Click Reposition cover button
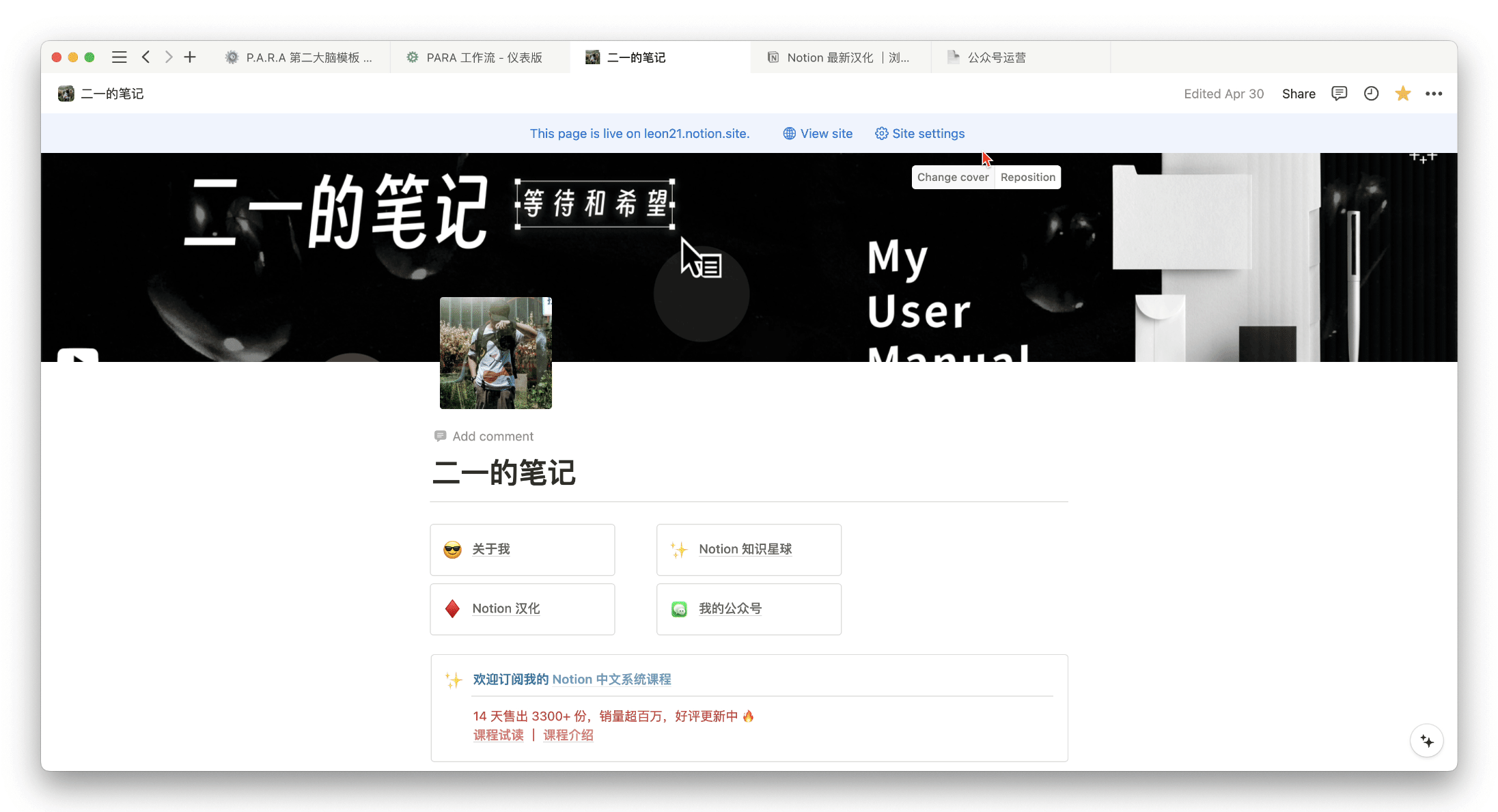 coord(1027,177)
